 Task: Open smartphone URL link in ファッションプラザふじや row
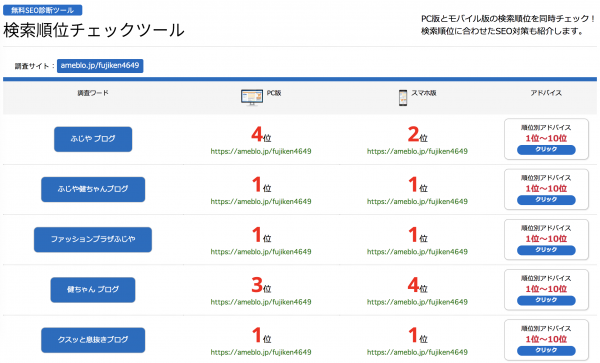coord(417,252)
